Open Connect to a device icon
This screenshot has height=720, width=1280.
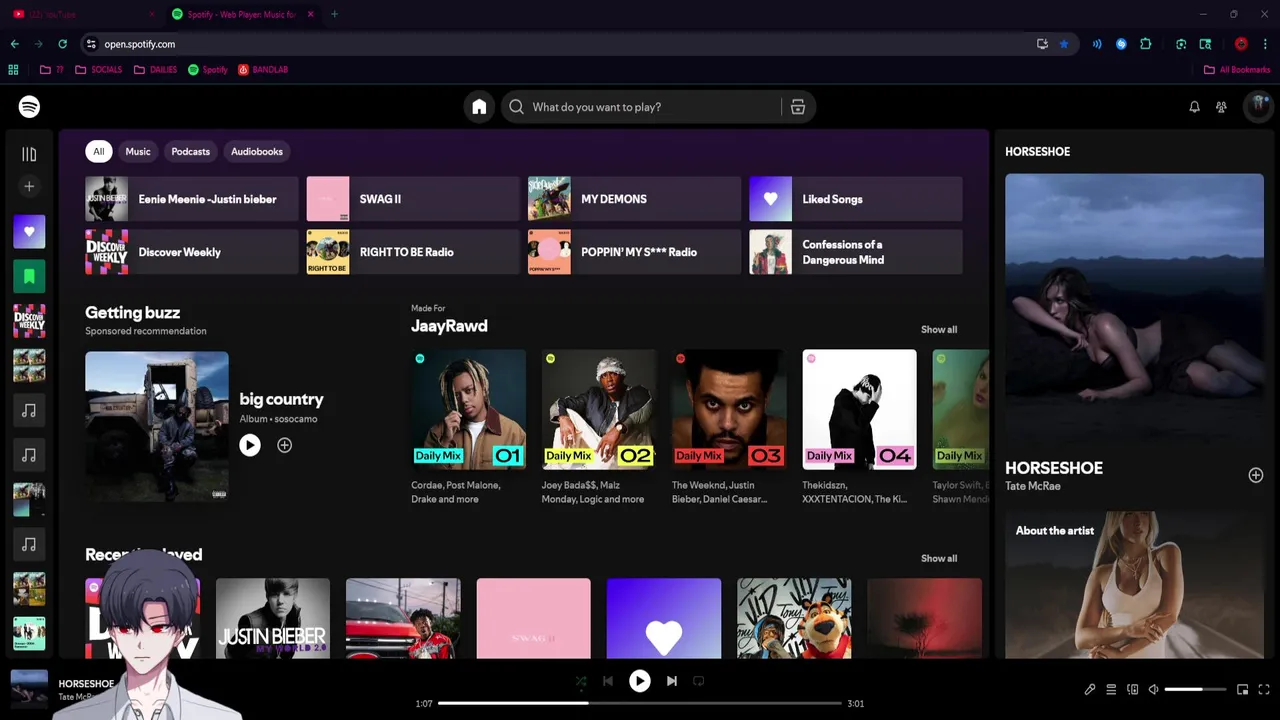pyautogui.click(x=1132, y=689)
